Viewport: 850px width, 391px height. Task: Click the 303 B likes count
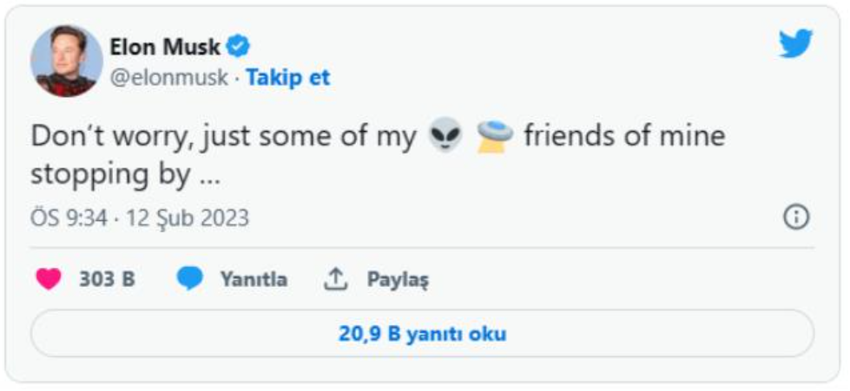[x=107, y=279]
